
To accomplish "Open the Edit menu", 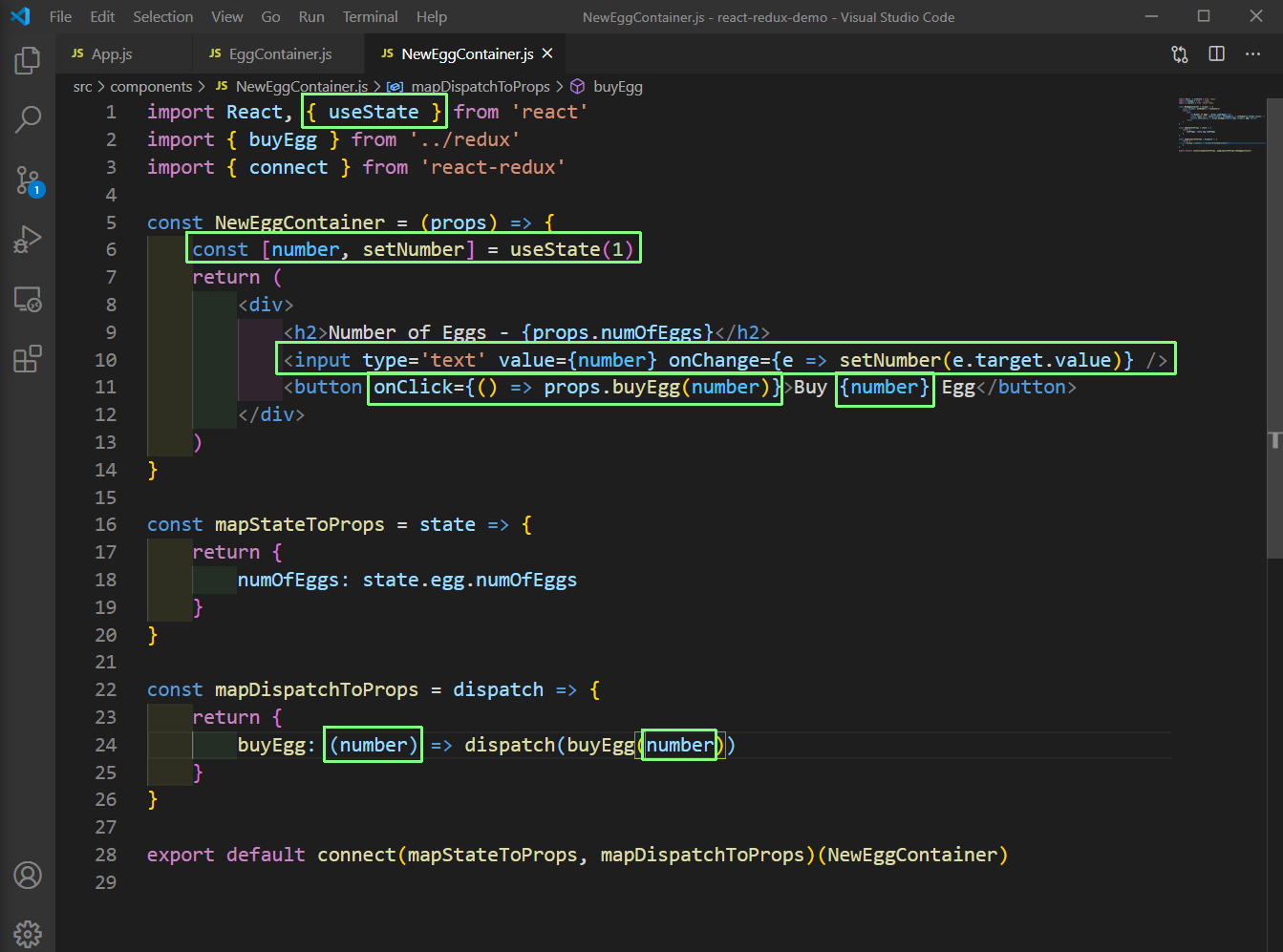I will [102, 17].
